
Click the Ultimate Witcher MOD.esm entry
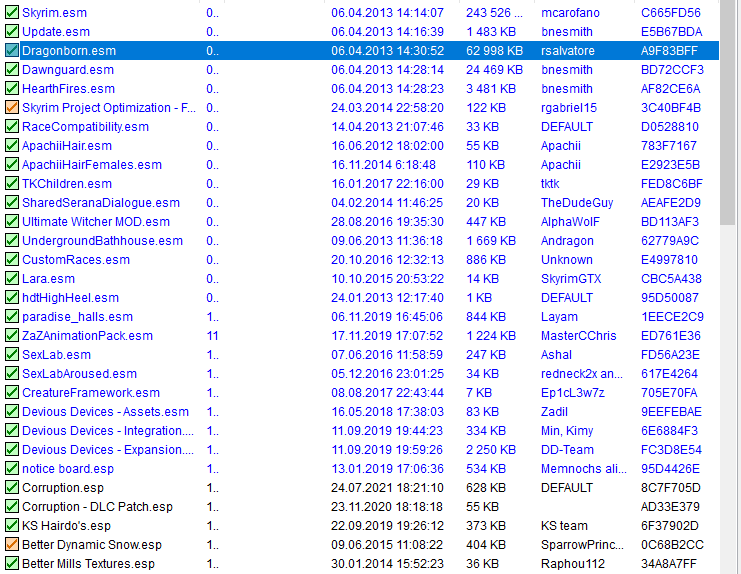click(96, 222)
